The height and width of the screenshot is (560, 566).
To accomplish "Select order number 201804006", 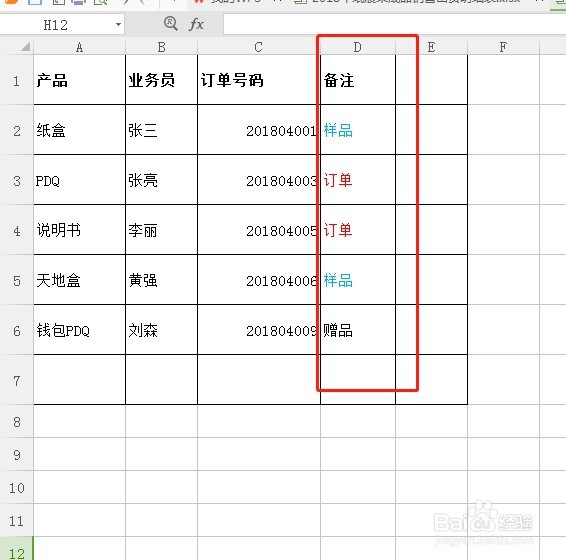I will coord(259,280).
